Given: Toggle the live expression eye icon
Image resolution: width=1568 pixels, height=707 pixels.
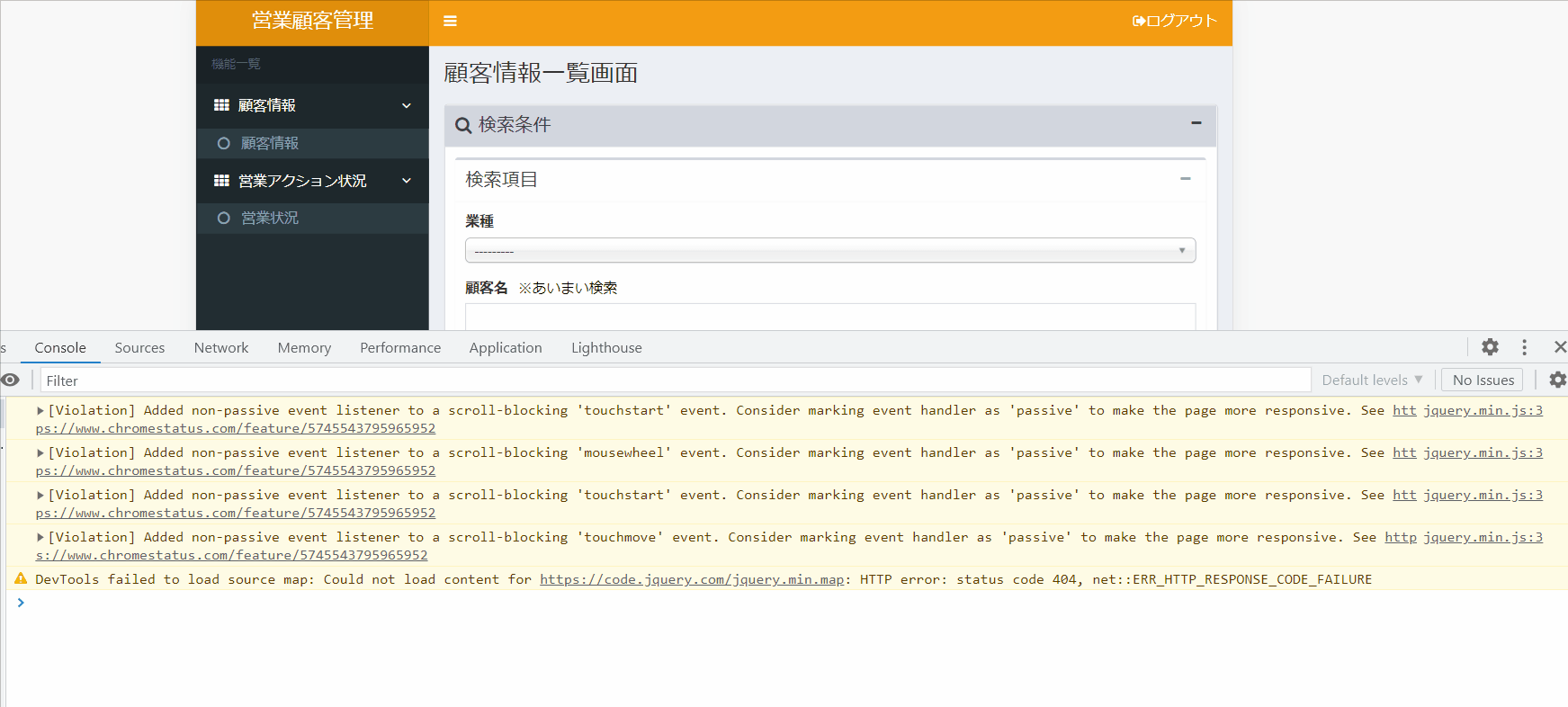Looking at the screenshot, I should point(11,380).
